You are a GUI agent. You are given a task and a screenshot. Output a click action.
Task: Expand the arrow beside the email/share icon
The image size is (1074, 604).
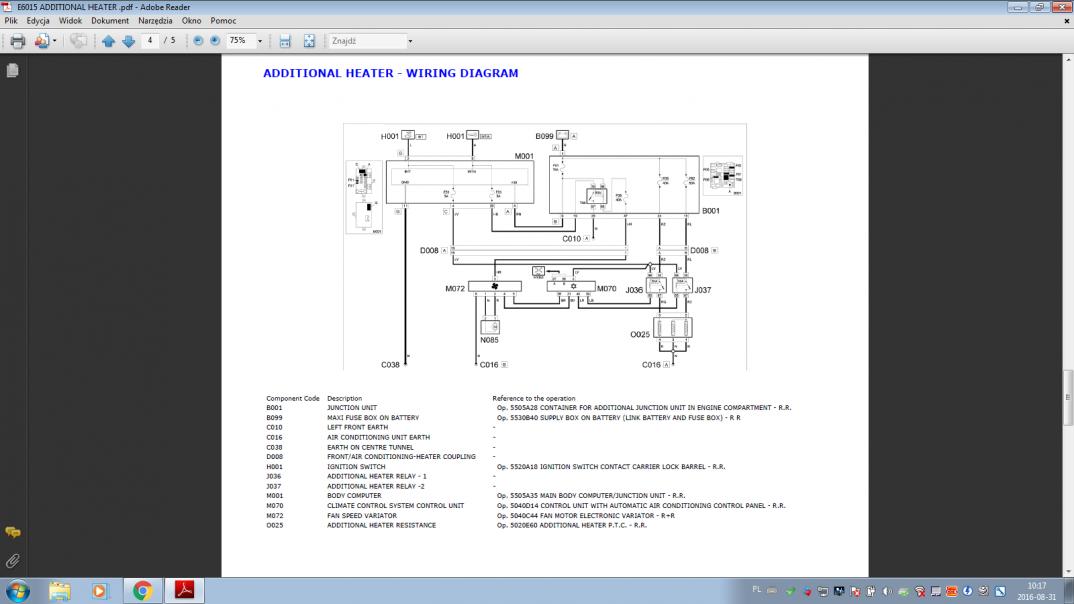click(x=55, y=41)
